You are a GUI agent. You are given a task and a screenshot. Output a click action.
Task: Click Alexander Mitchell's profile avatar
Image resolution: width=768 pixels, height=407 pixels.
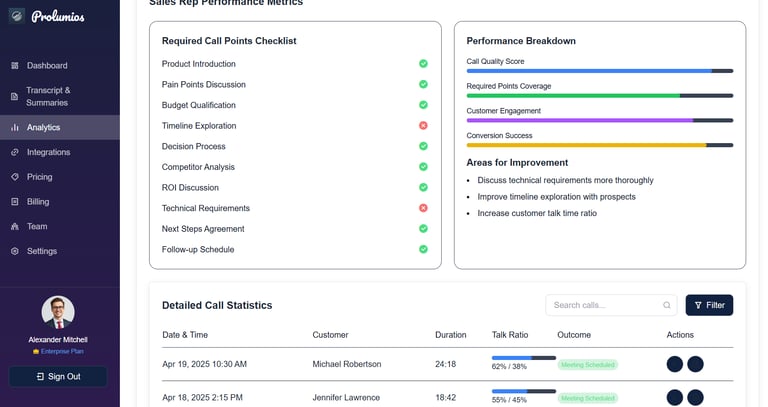point(58,312)
